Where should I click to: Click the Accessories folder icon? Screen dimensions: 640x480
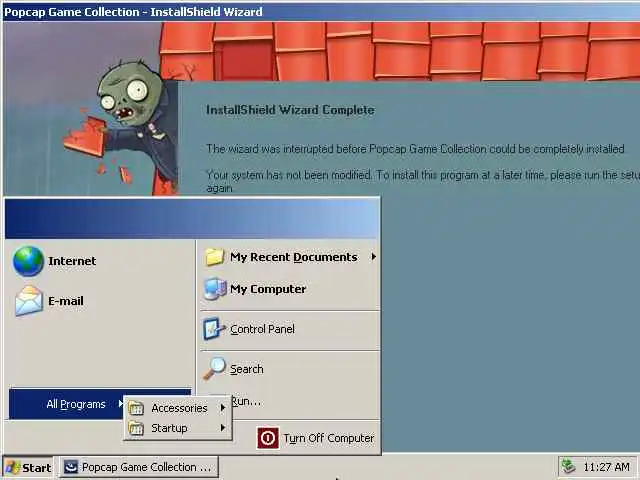pyautogui.click(x=136, y=408)
